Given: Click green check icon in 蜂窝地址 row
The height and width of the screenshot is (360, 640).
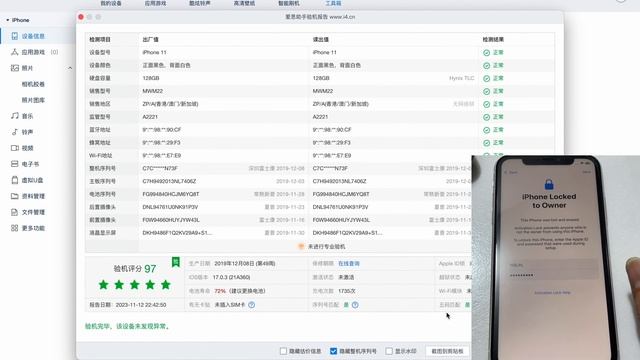Looking at the screenshot, I should coord(487,143).
